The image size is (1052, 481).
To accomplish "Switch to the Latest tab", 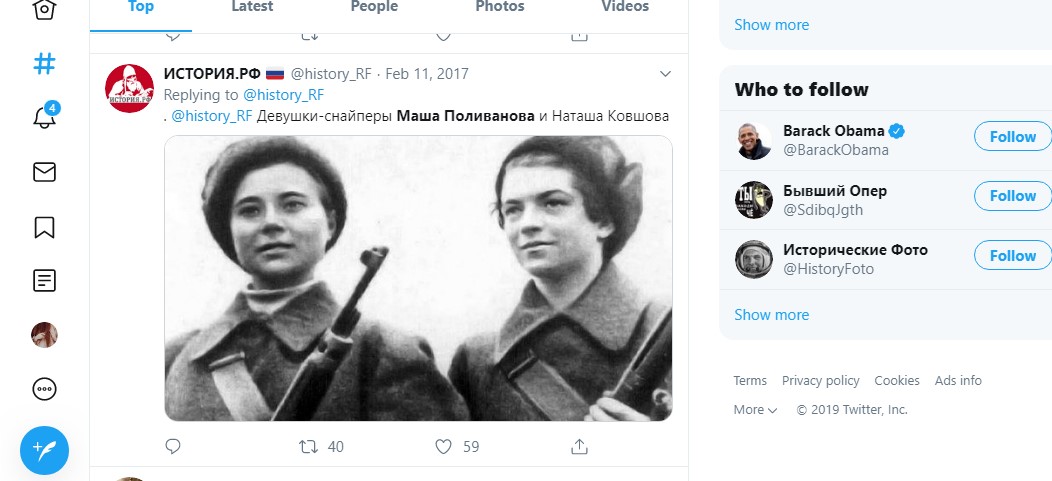I will point(252,7).
